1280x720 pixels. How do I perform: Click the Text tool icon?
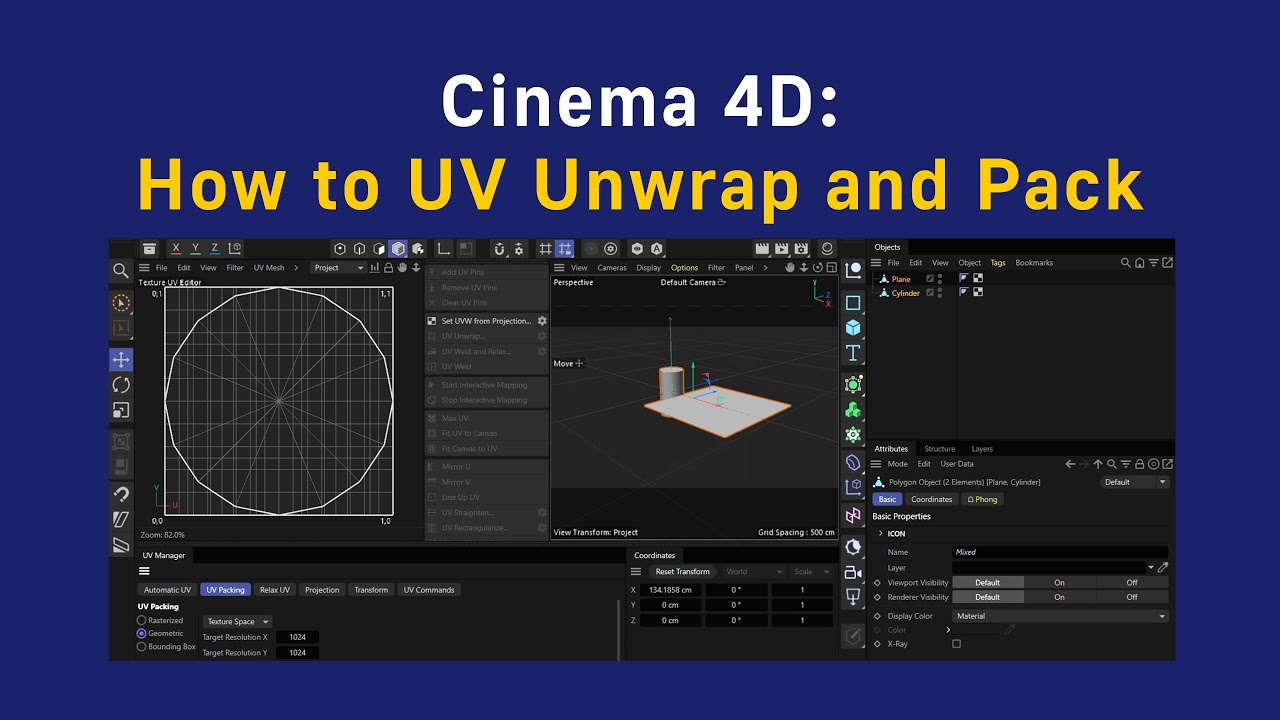click(x=853, y=353)
